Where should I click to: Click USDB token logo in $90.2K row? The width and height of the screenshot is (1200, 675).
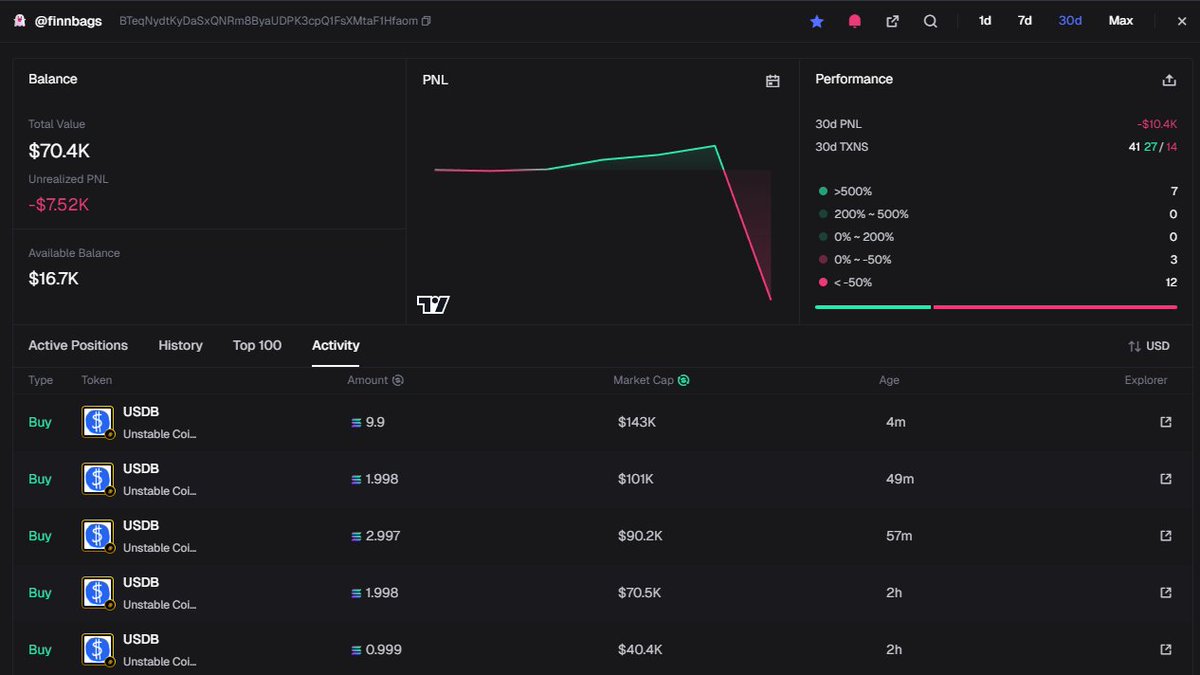[x=97, y=536]
